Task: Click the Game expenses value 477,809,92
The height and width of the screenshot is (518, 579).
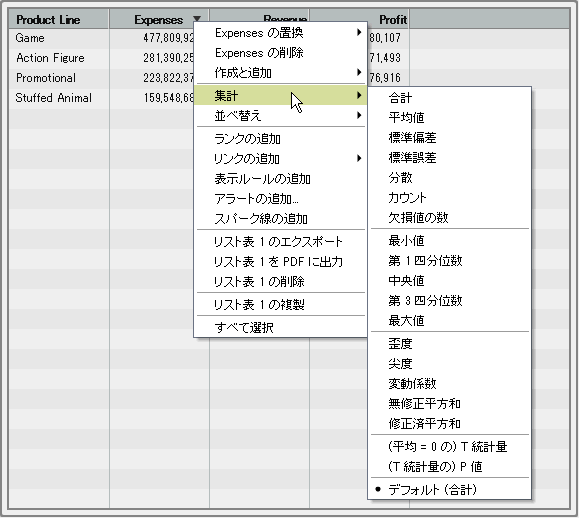Action: [x=169, y=38]
